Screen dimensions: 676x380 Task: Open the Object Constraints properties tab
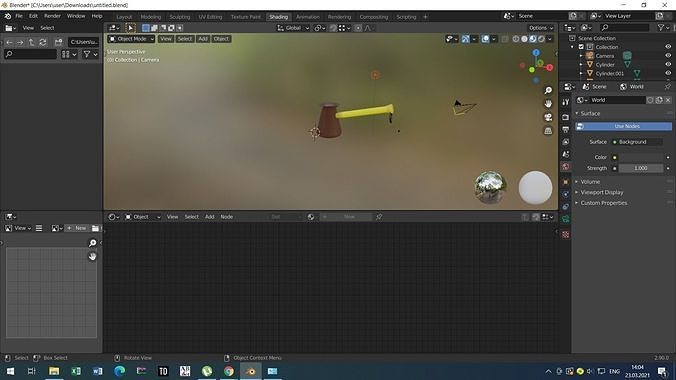566,207
